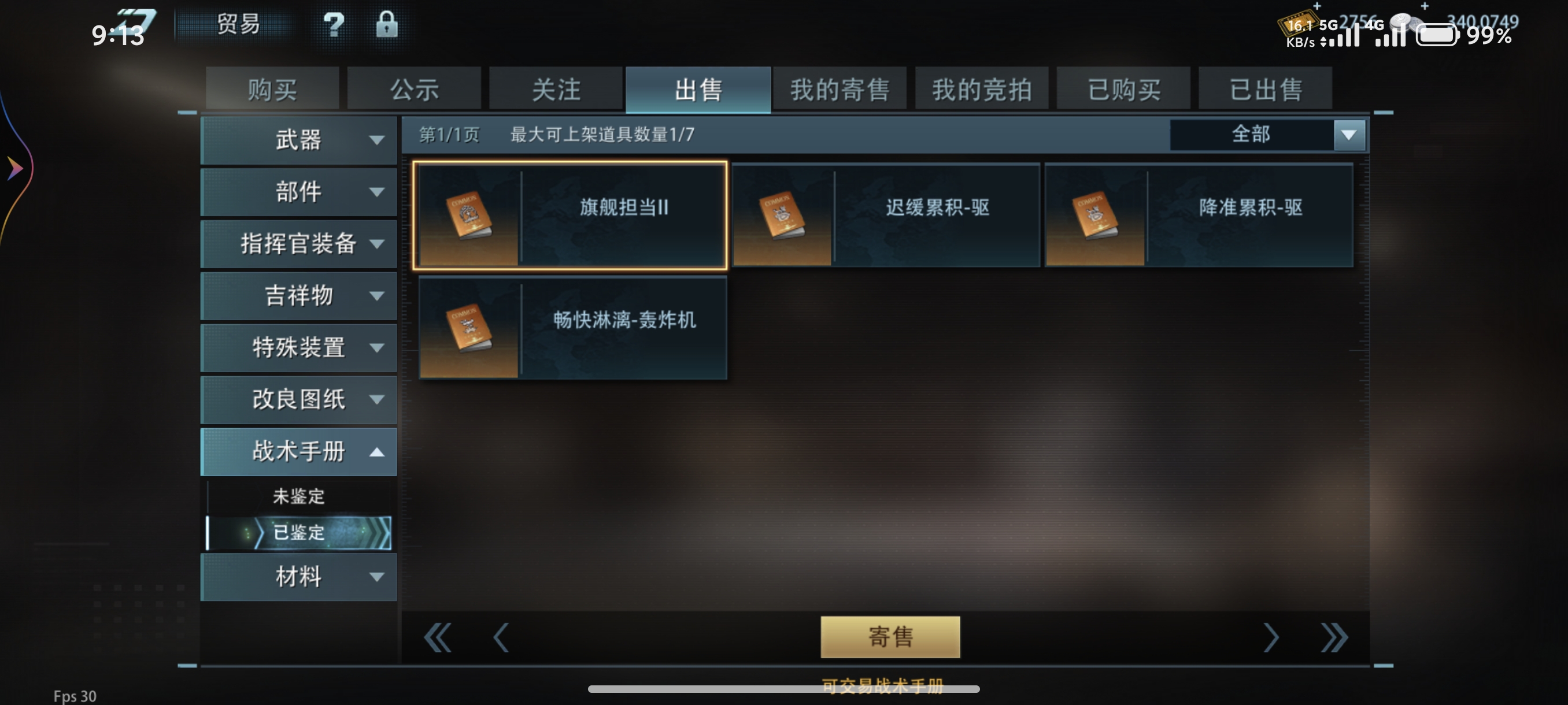Tap the padlock icon in header
1568x705 pixels.
pyautogui.click(x=387, y=24)
